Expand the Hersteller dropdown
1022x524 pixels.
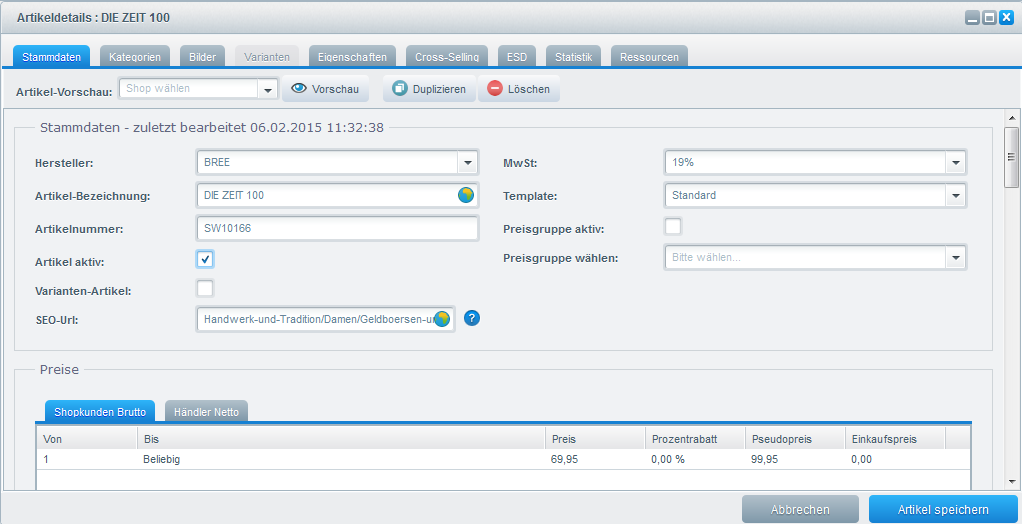[468, 162]
